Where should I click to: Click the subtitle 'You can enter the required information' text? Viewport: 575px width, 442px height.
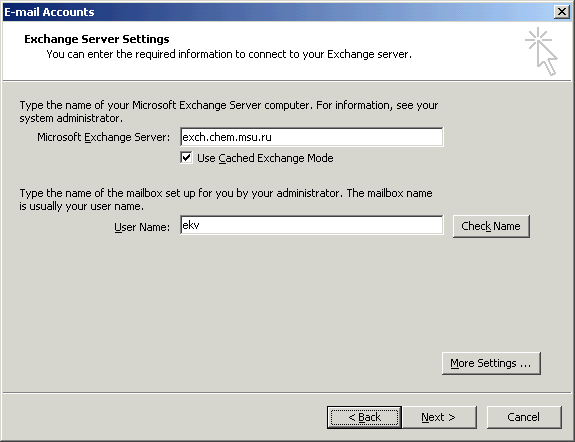(x=229, y=54)
